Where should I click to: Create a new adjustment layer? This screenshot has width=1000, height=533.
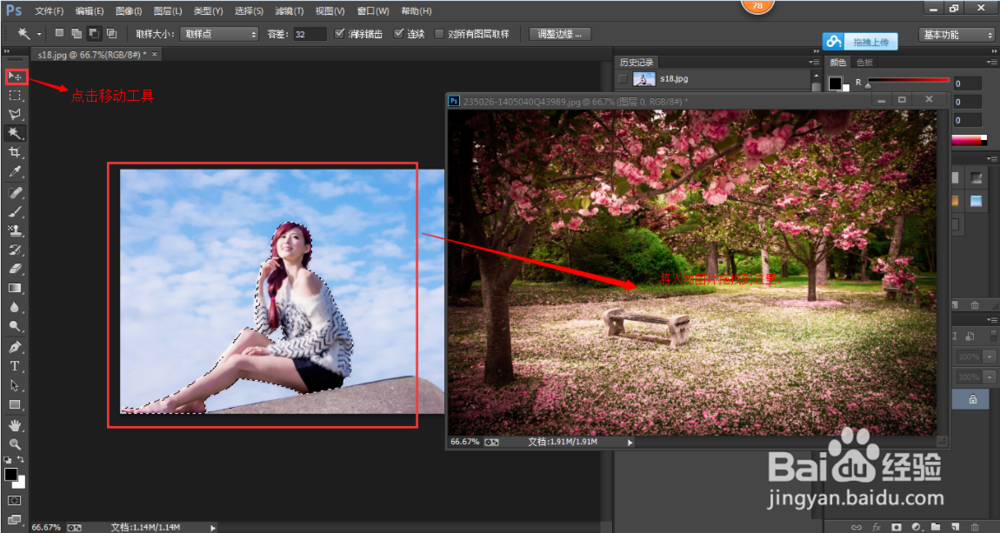point(915,527)
